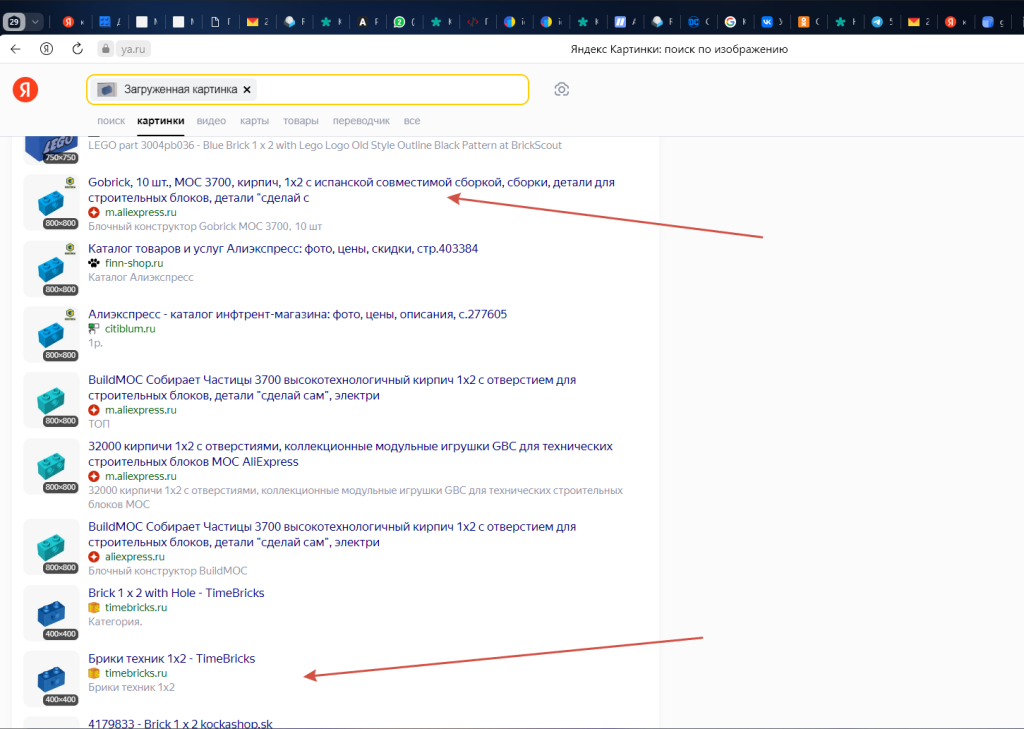
Task: Open the 4179833 - Brick 1 x 2 kockashop.sk link
Action: tap(180, 723)
